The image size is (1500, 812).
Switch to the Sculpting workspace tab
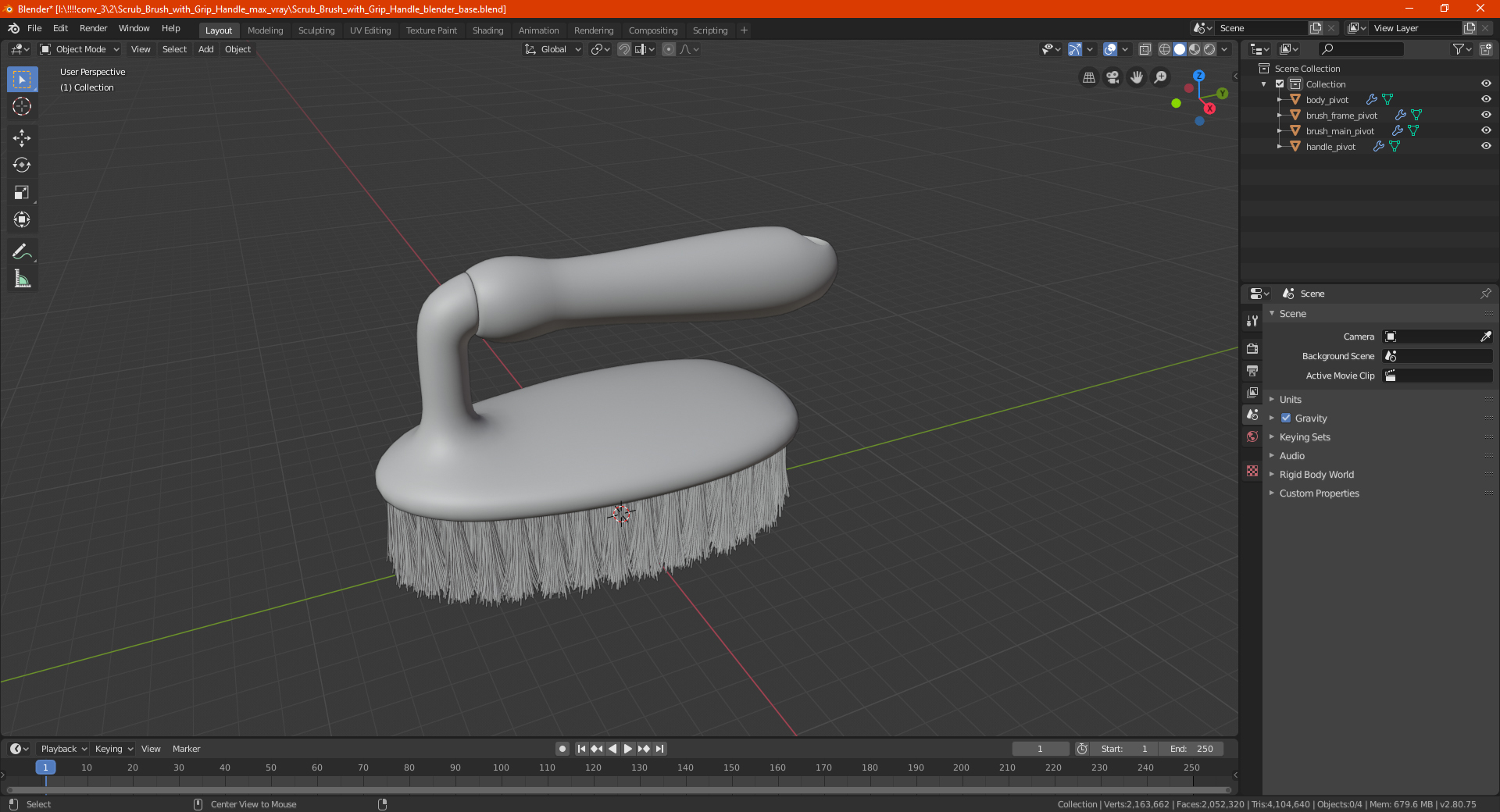[x=316, y=30]
